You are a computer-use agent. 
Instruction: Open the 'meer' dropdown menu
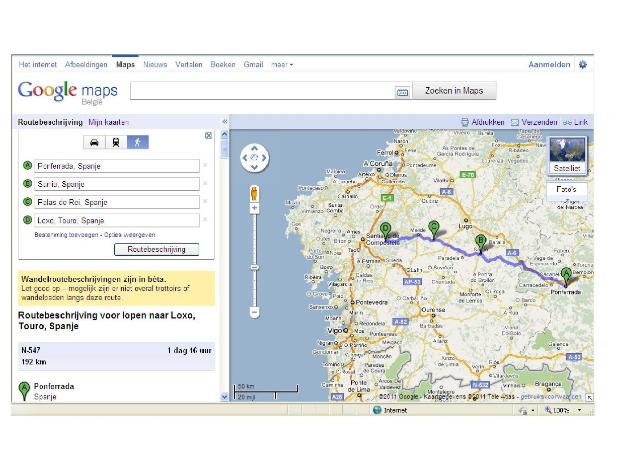click(x=282, y=65)
